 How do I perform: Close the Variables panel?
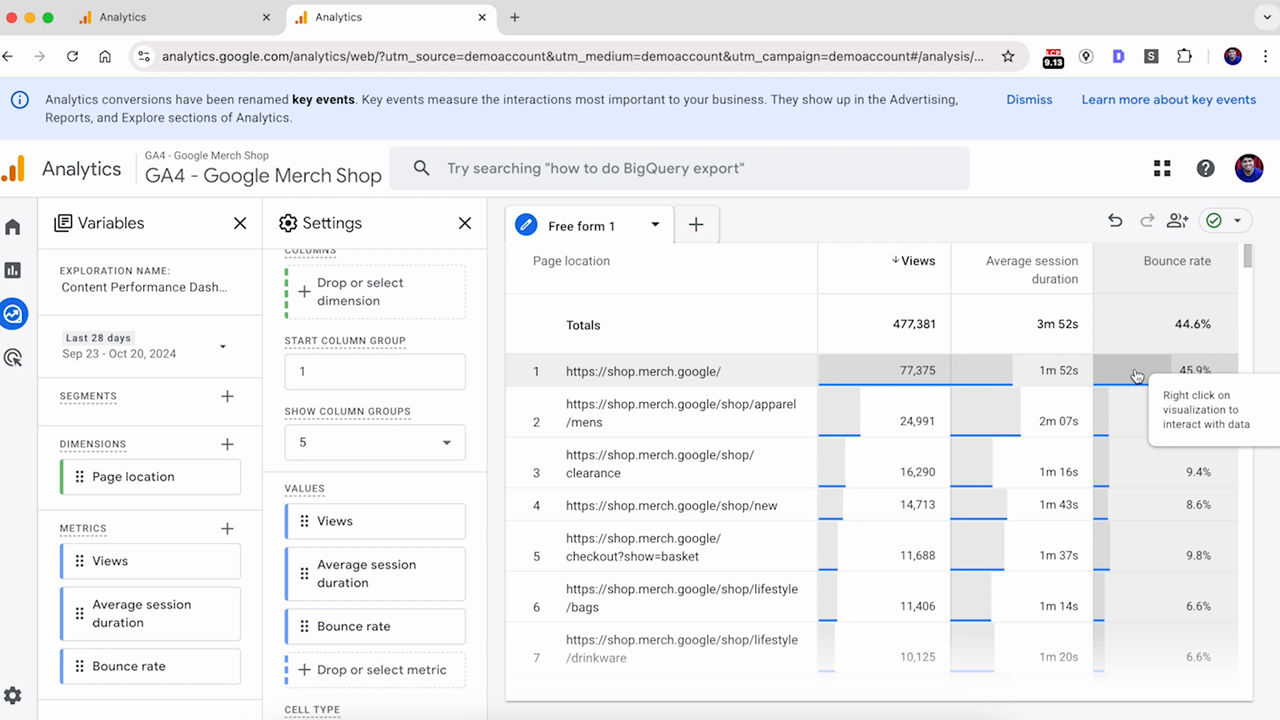[x=240, y=223]
